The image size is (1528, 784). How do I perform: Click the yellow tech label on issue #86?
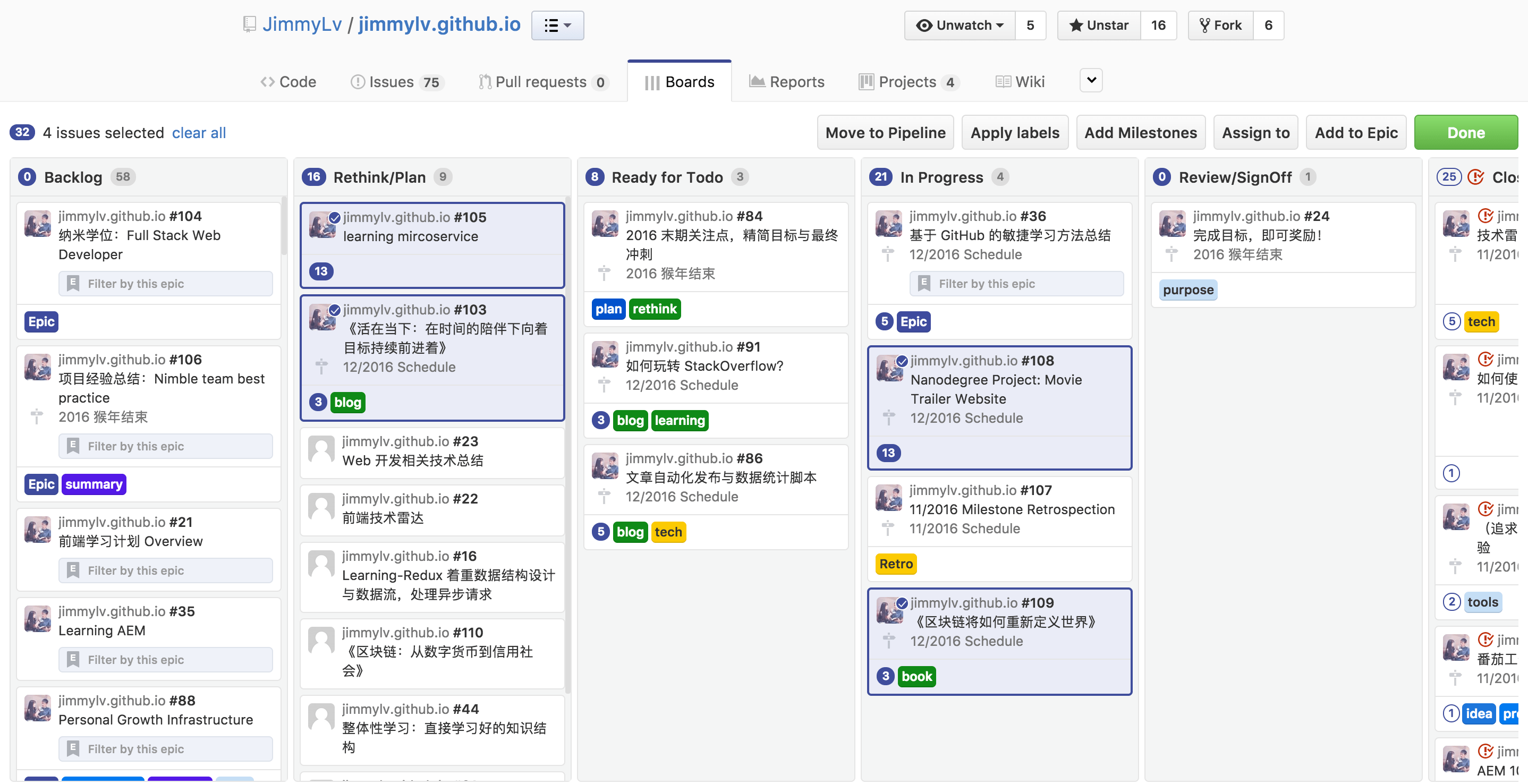pyautogui.click(x=668, y=532)
